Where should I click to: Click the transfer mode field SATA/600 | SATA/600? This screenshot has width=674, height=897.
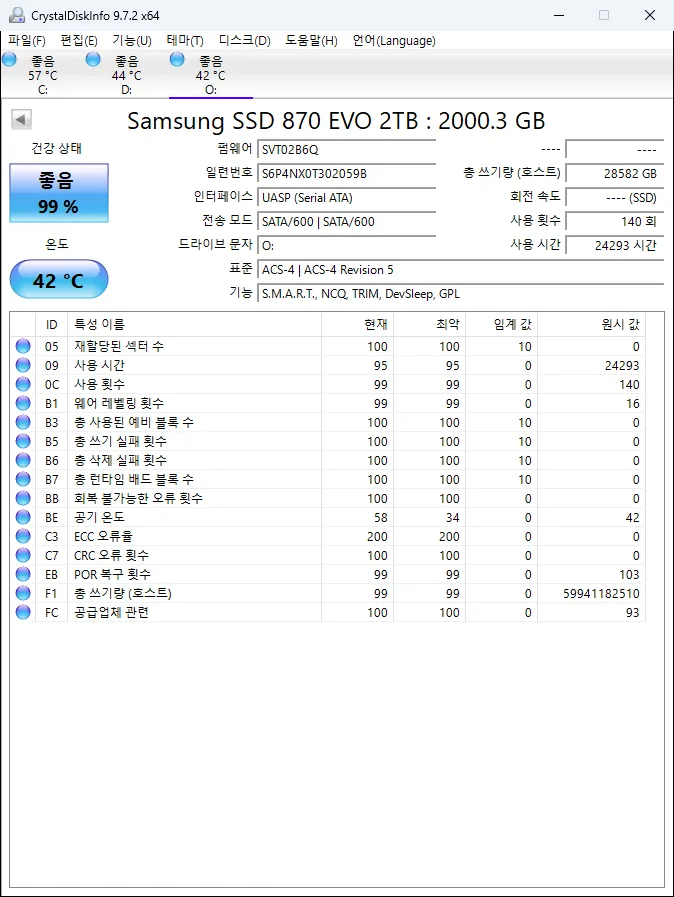[347, 221]
